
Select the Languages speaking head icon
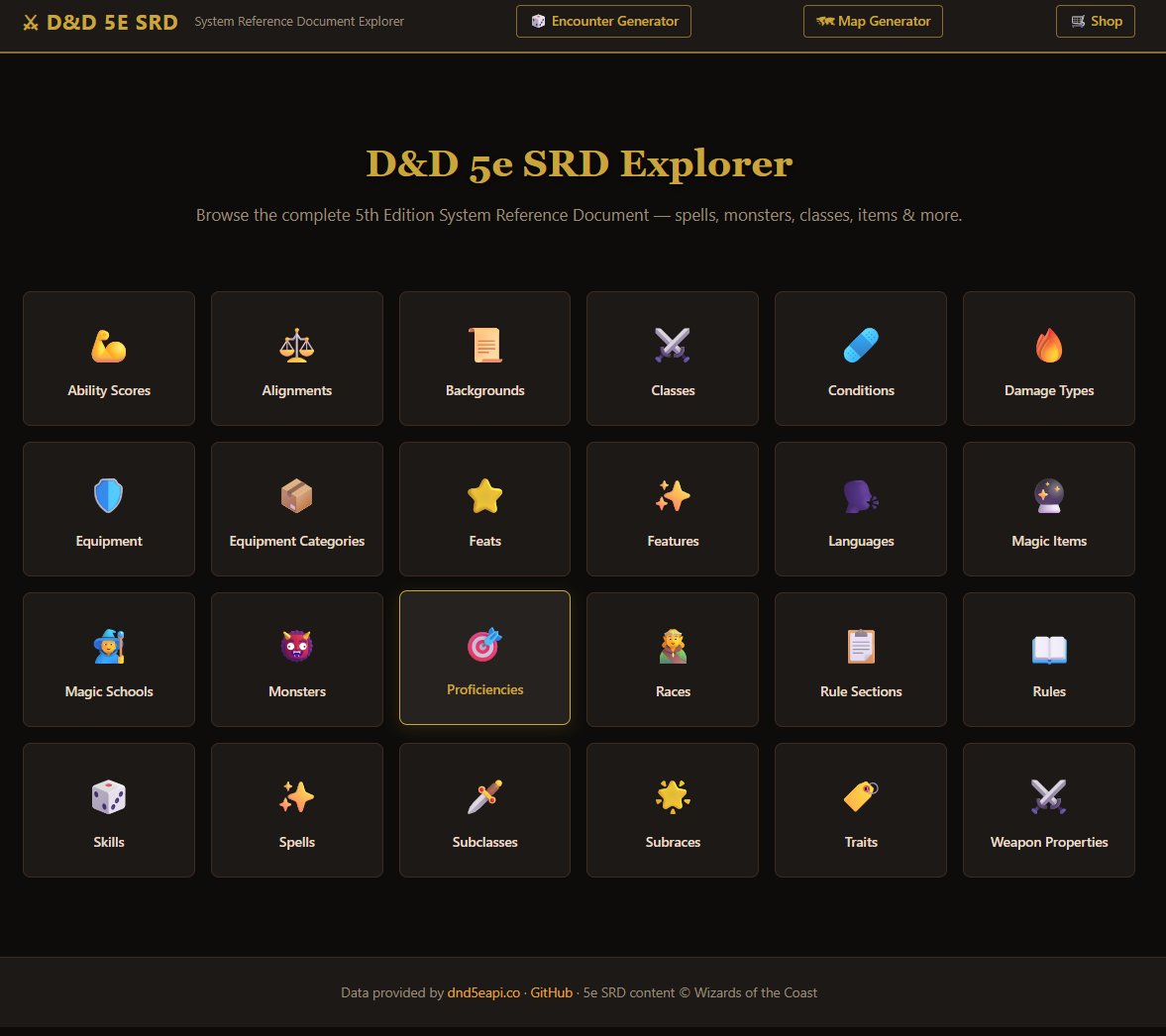(x=860, y=496)
